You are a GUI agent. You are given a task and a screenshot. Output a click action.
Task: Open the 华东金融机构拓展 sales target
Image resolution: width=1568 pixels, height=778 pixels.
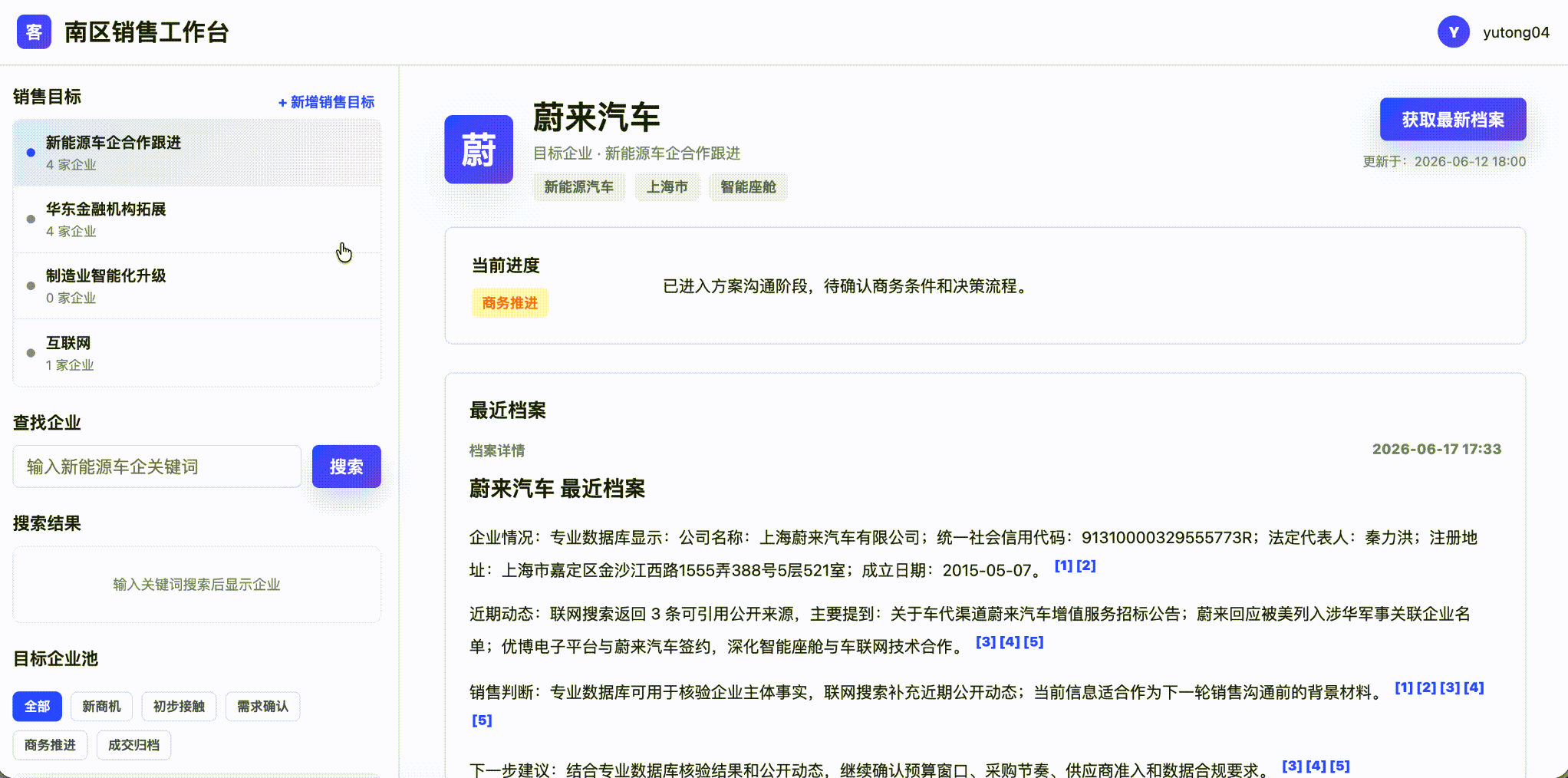click(196, 219)
